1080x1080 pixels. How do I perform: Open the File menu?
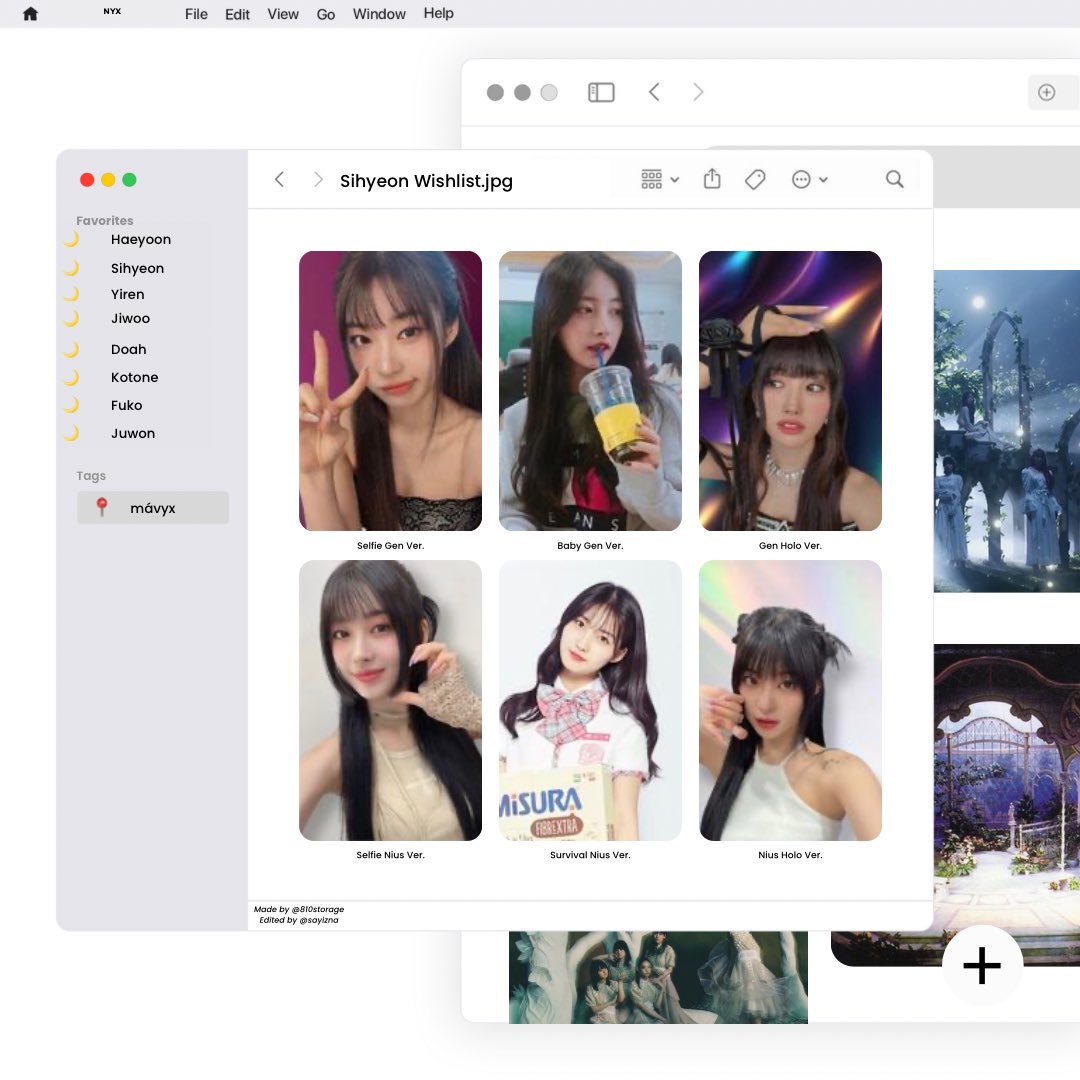coord(196,14)
